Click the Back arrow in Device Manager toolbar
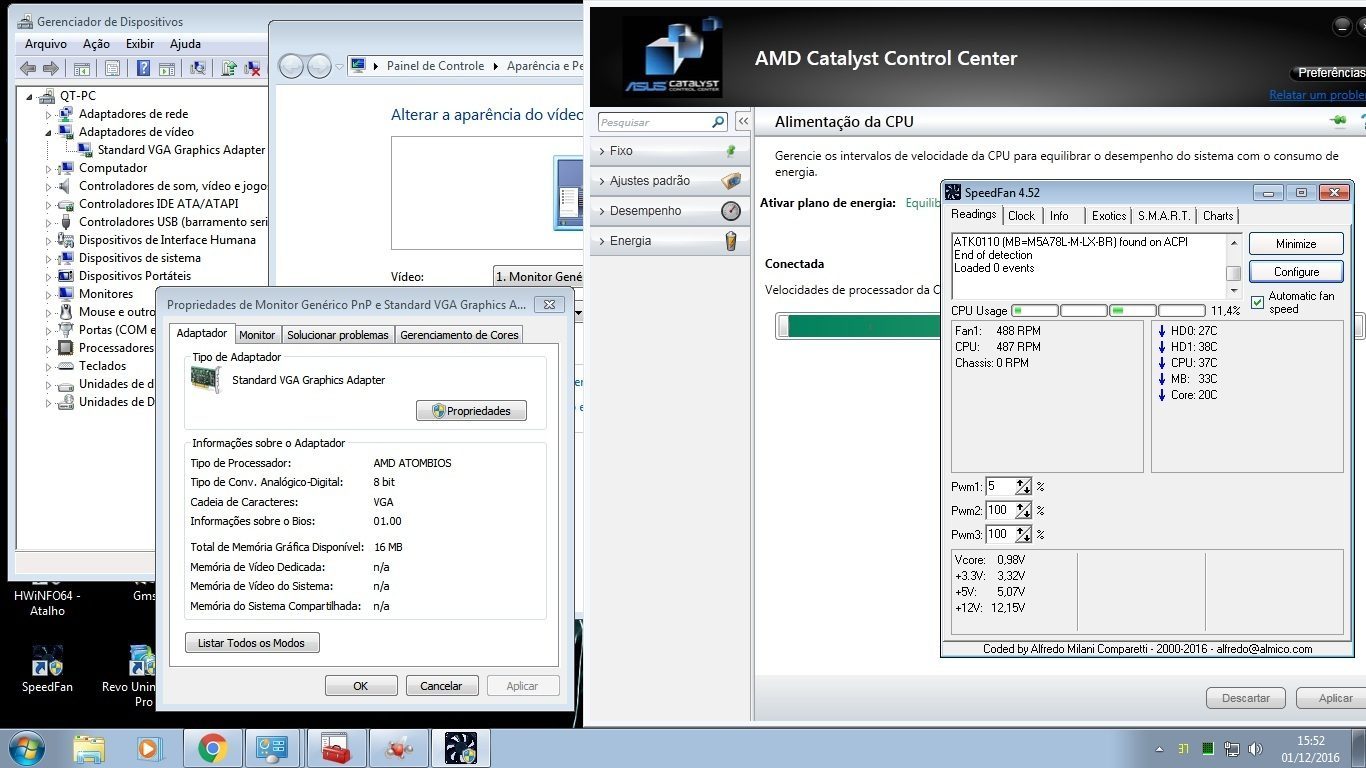The height and width of the screenshot is (768, 1366). [x=28, y=68]
